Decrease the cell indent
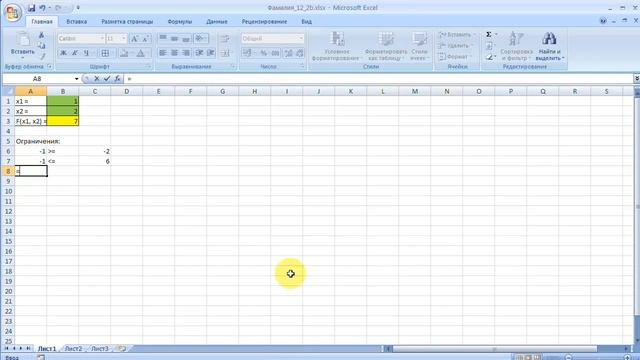The height and width of the screenshot is (360, 640). click(x=199, y=53)
